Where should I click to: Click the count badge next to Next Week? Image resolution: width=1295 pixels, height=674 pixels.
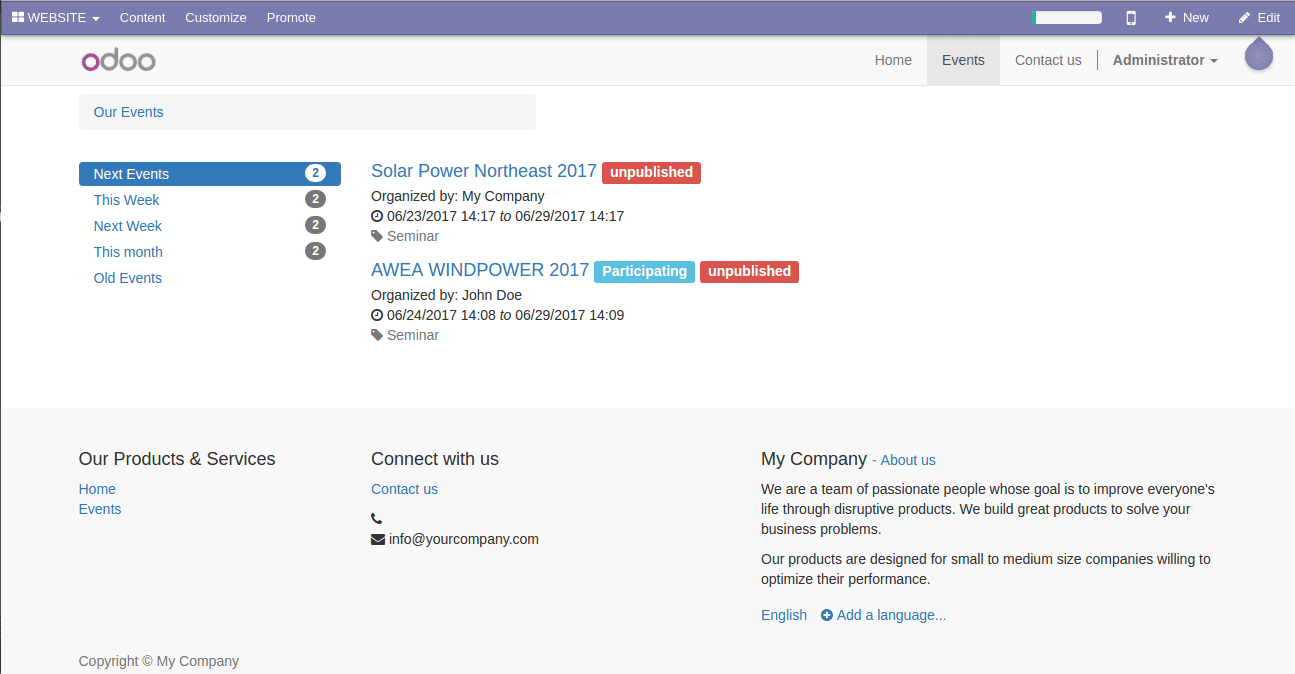315,225
